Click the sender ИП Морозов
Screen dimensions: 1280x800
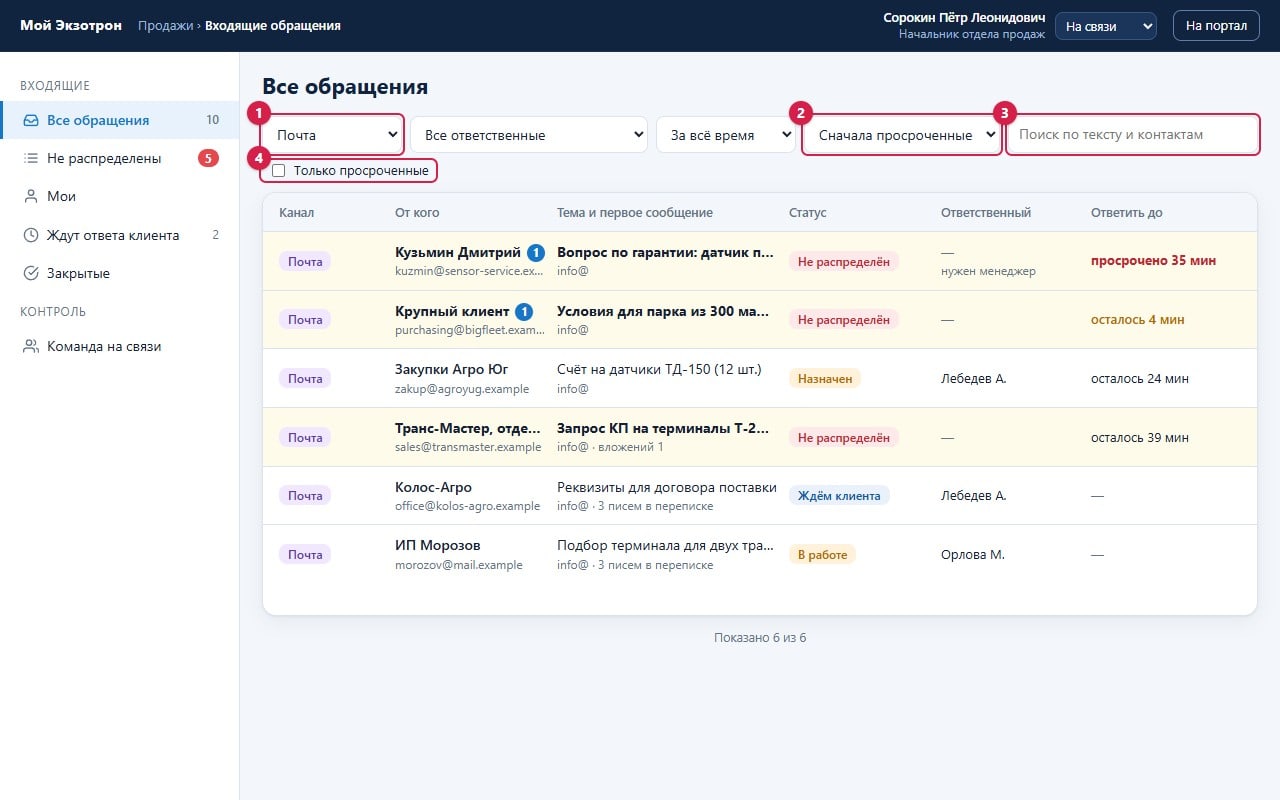pyautogui.click(x=438, y=545)
